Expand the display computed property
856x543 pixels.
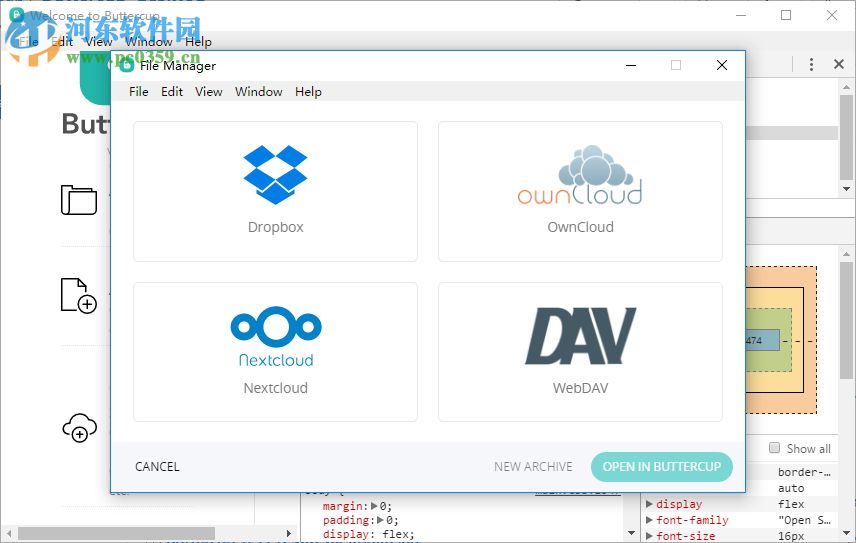pos(649,504)
